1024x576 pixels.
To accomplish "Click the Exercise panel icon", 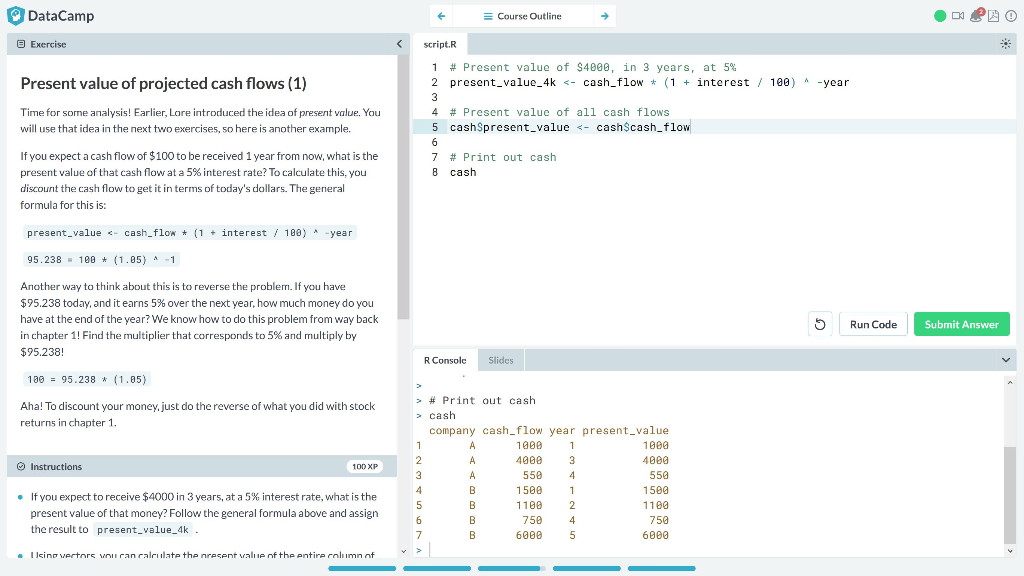I will (x=22, y=43).
